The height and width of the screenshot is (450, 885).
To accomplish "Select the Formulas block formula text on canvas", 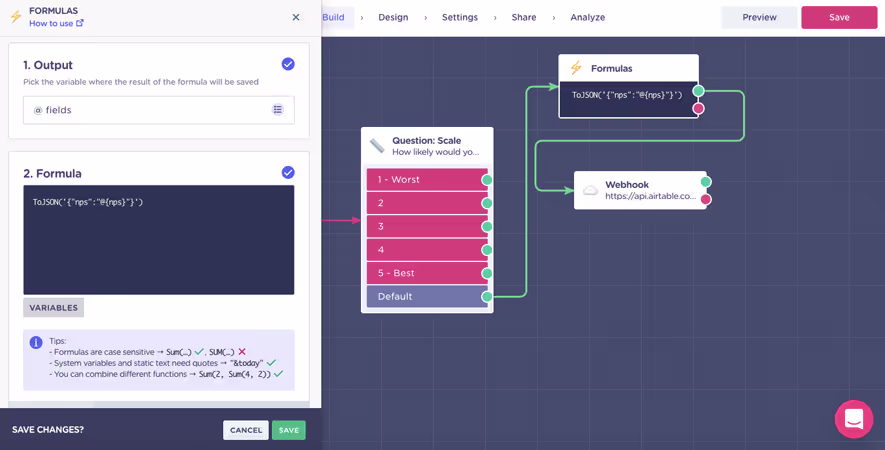I will point(627,95).
